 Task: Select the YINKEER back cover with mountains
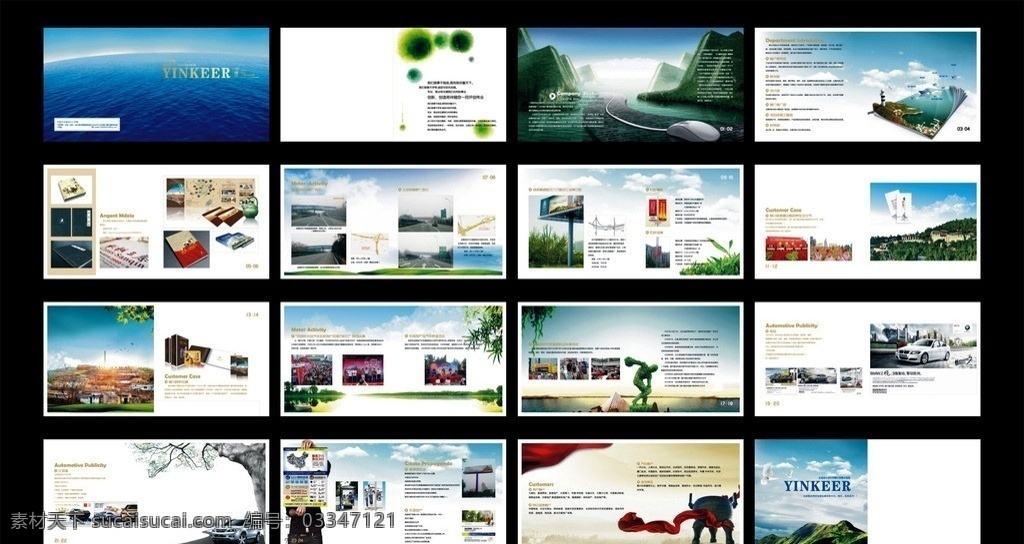pos(867,492)
